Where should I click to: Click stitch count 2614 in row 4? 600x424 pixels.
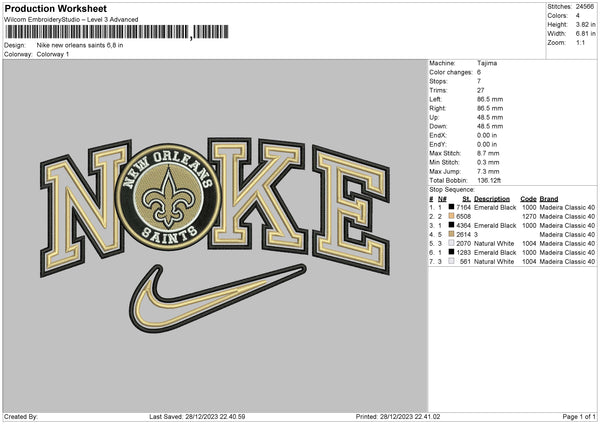463,235
